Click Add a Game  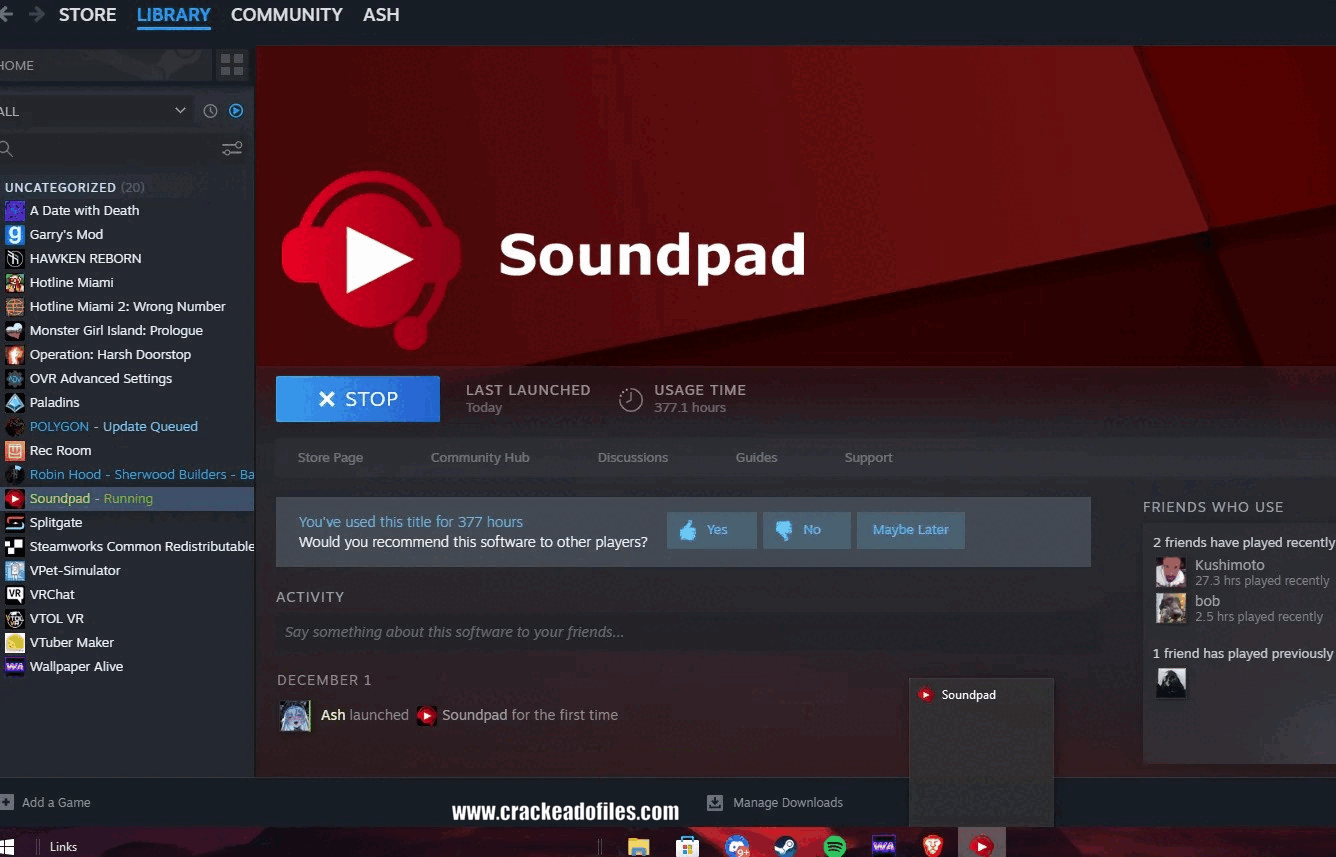click(46, 803)
